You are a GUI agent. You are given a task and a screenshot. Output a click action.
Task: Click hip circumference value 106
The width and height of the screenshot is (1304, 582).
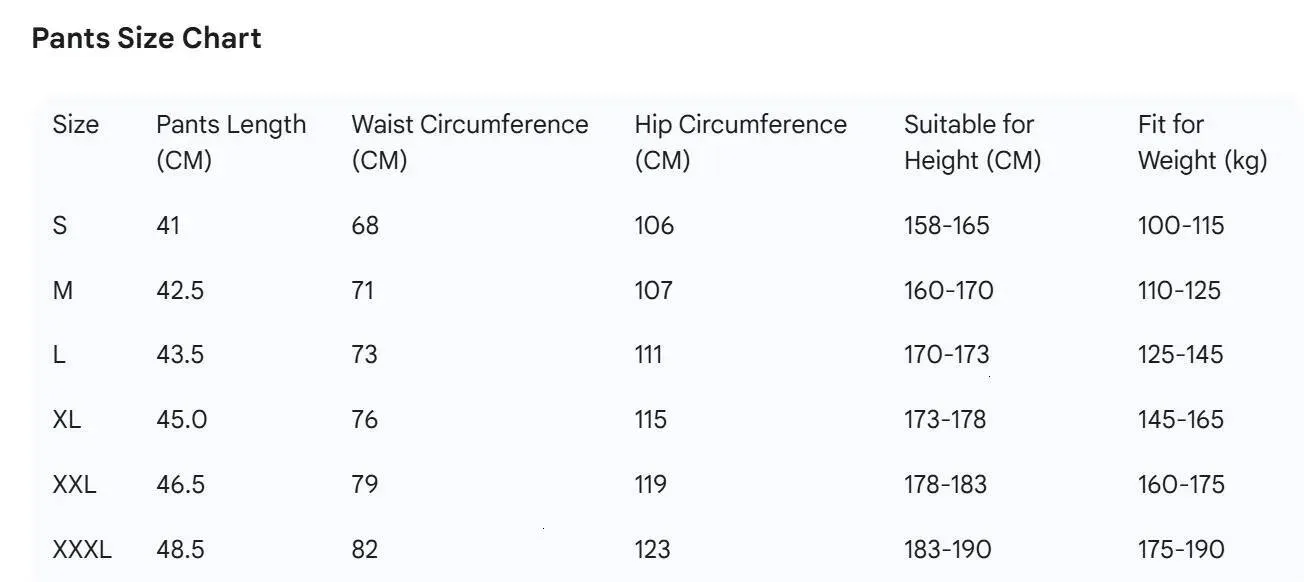click(654, 226)
